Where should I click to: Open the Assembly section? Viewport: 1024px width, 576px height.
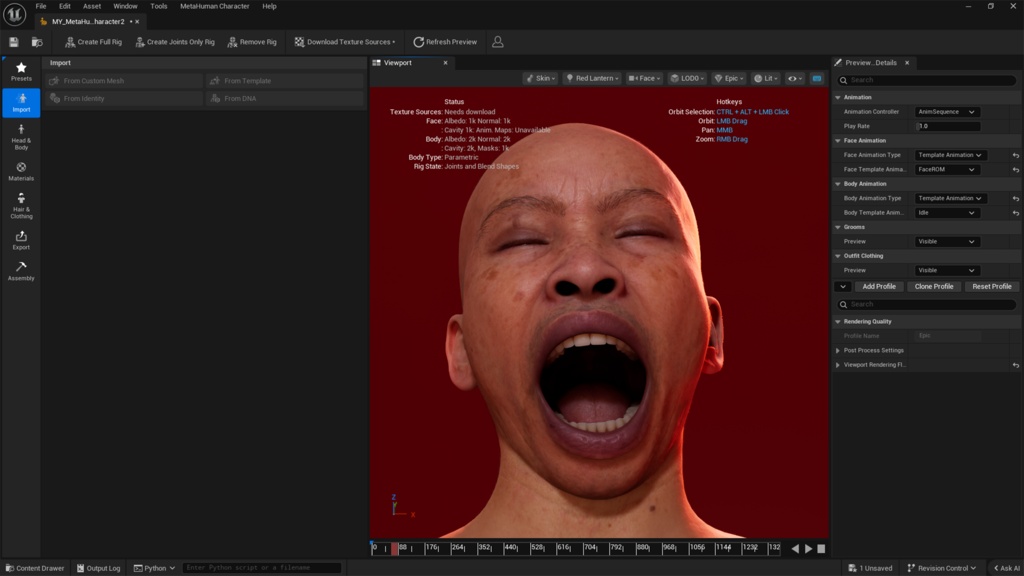tap(21, 271)
